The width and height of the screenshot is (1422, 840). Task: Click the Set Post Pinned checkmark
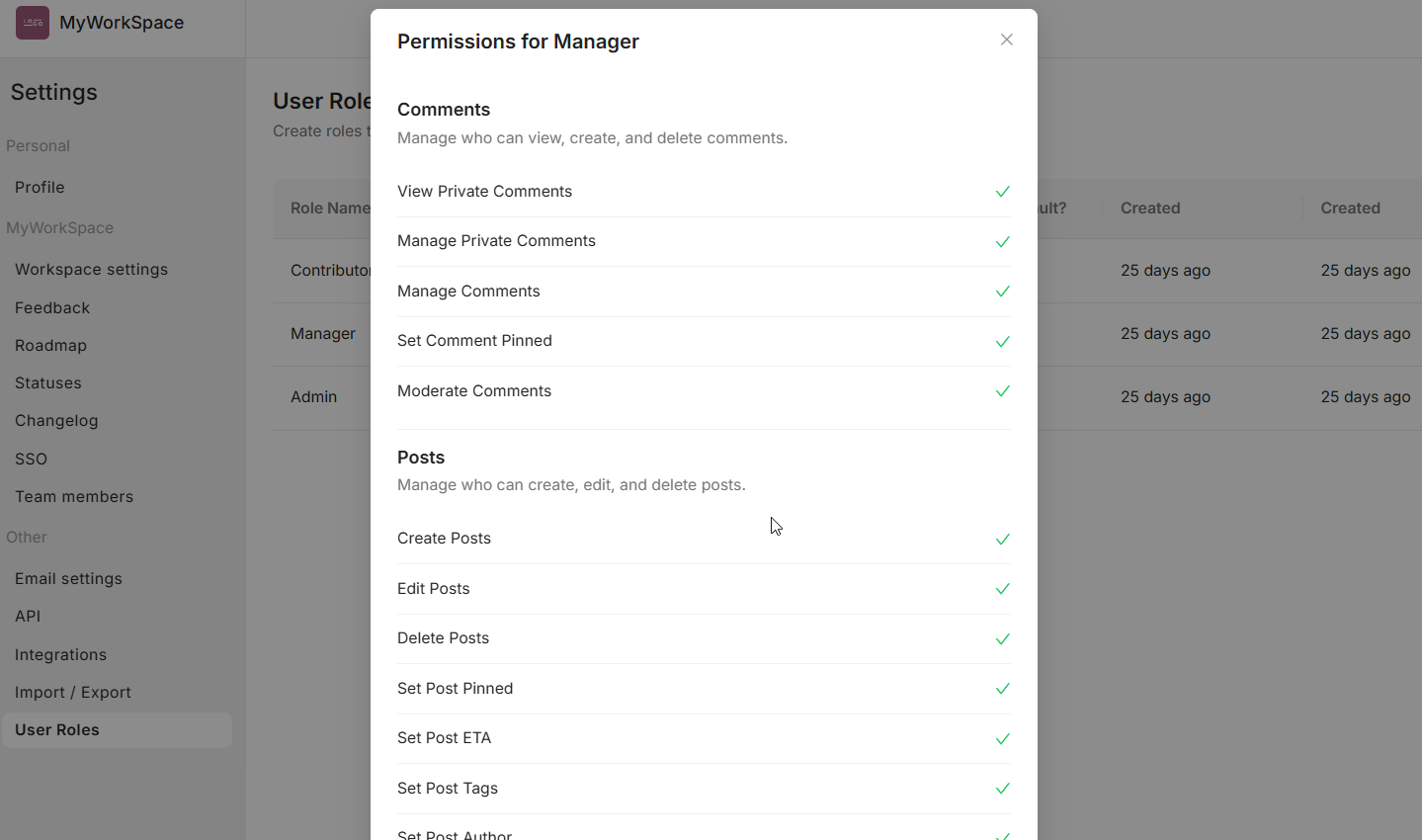coord(1003,689)
